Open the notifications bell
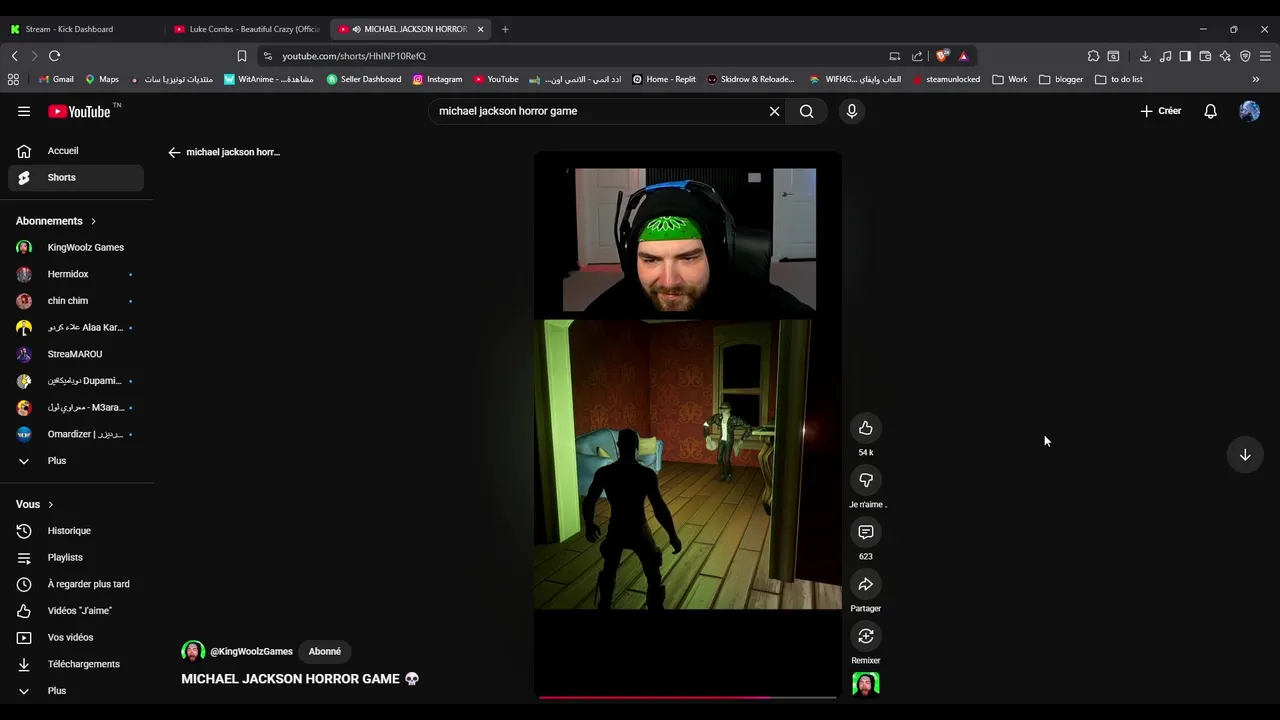 (1210, 111)
